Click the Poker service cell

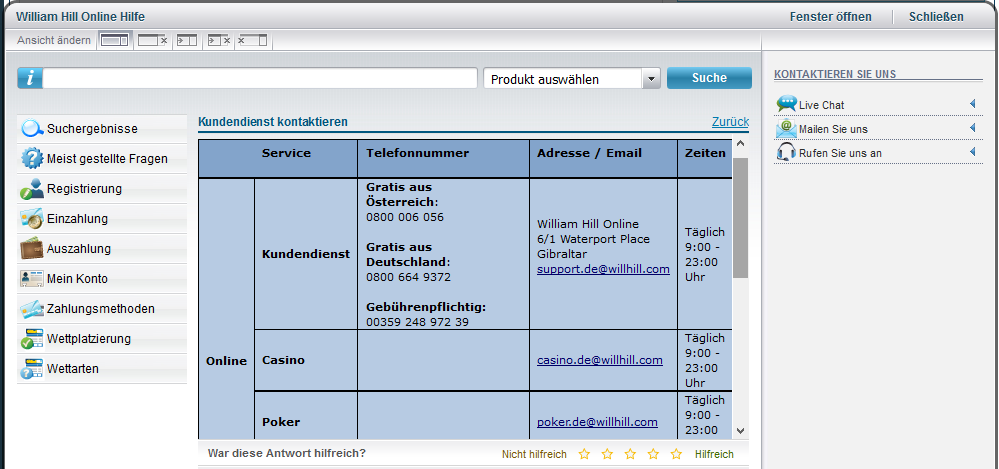306,416
